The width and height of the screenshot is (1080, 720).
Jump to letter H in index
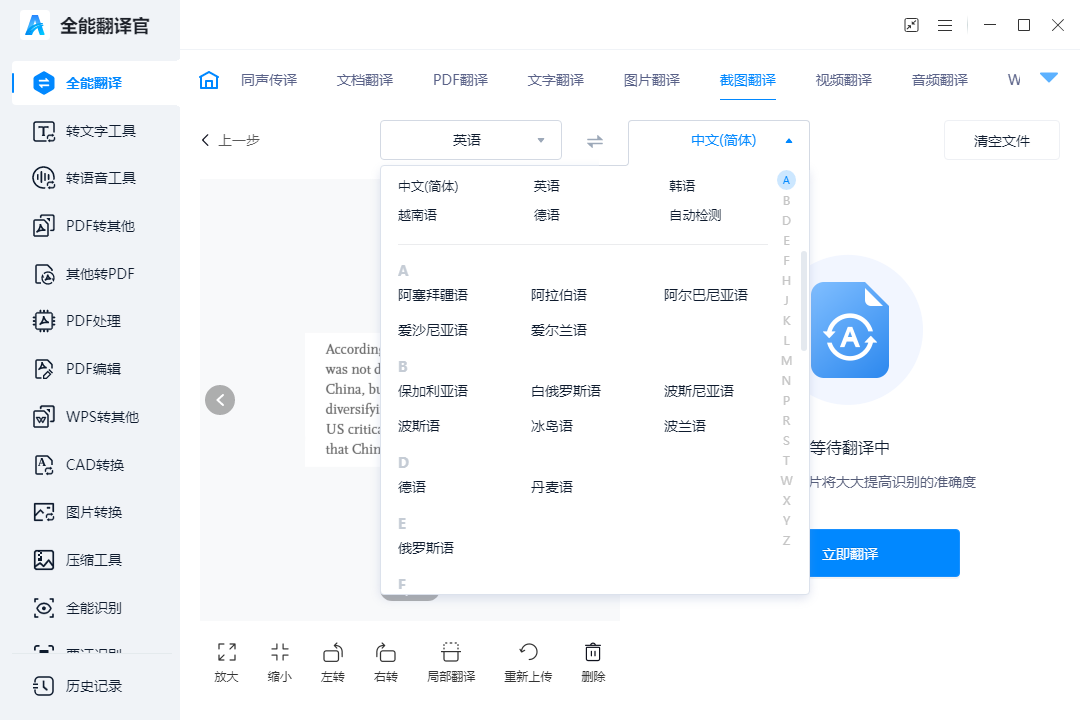click(786, 280)
